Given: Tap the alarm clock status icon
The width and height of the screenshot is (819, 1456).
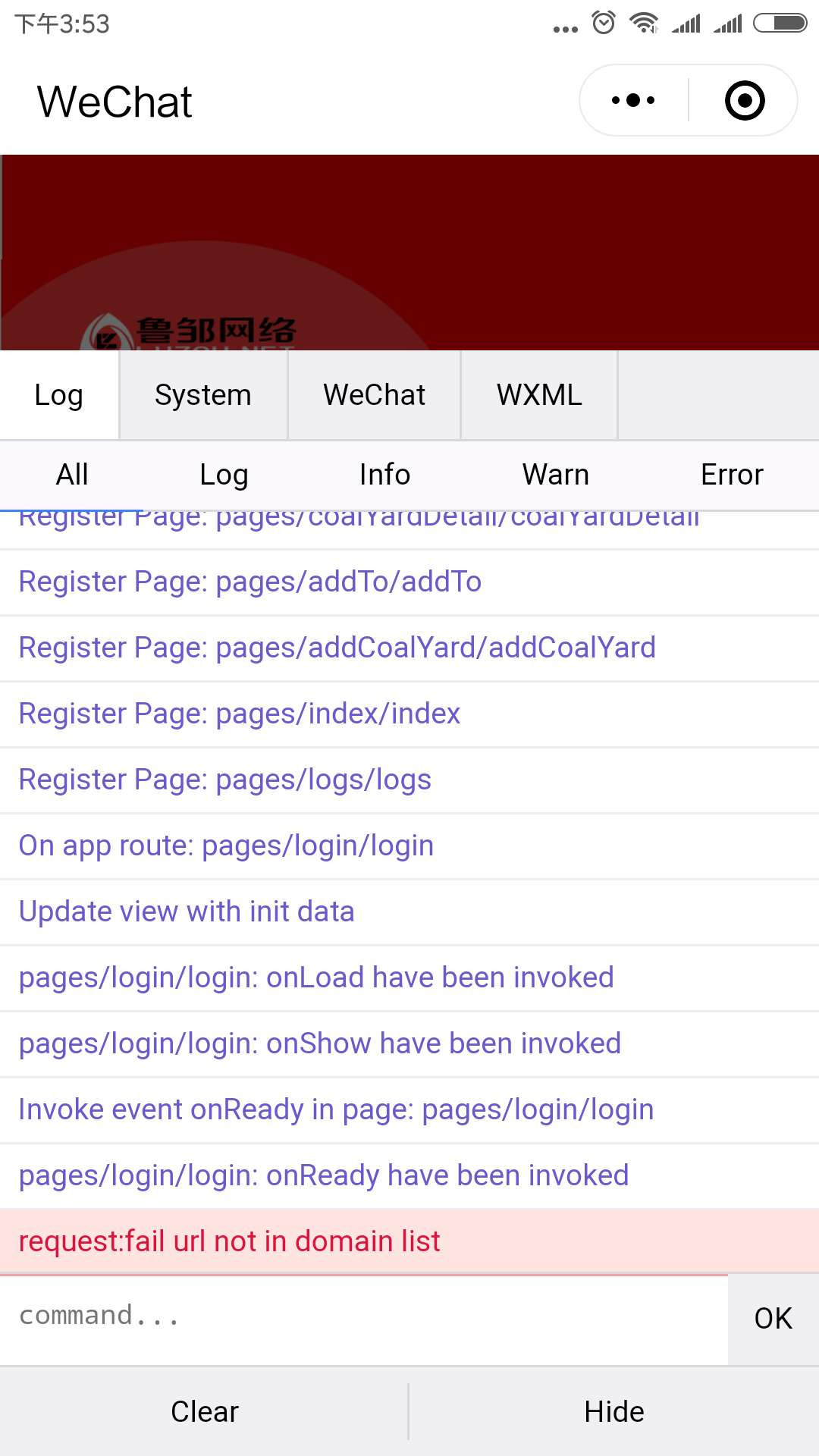Looking at the screenshot, I should pos(604,23).
